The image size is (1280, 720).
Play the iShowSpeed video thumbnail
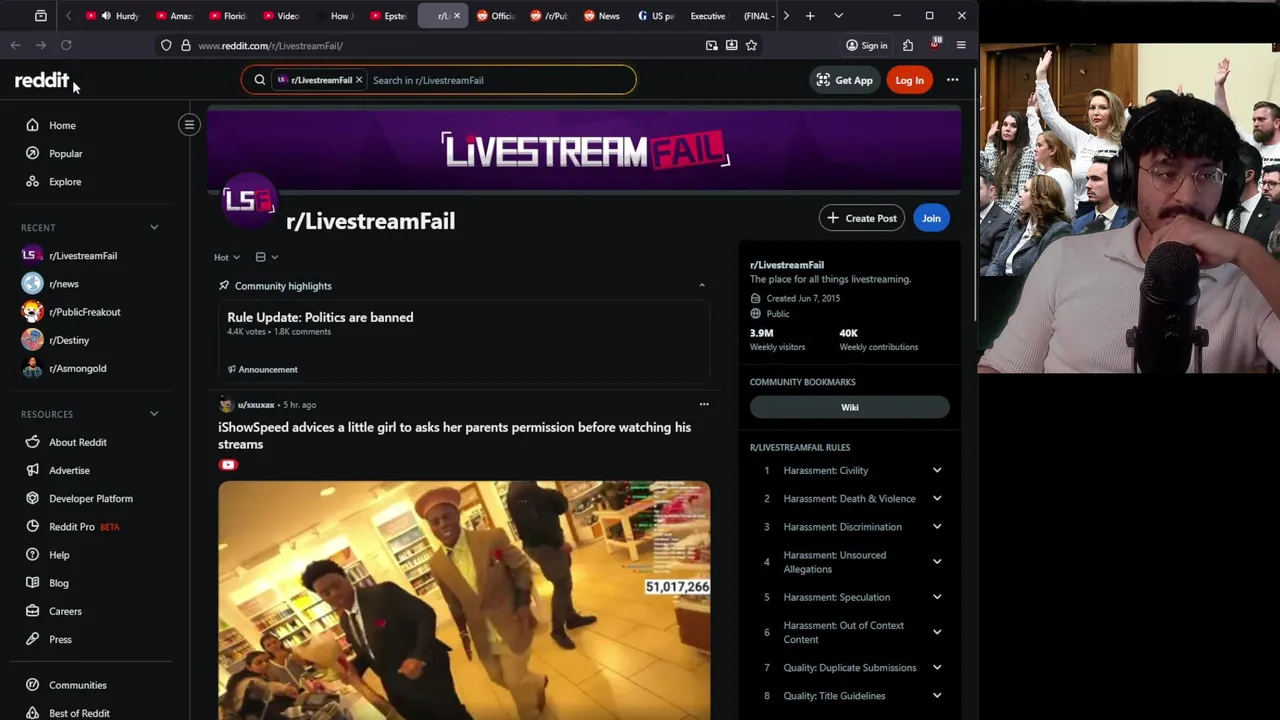[x=464, y=600]
